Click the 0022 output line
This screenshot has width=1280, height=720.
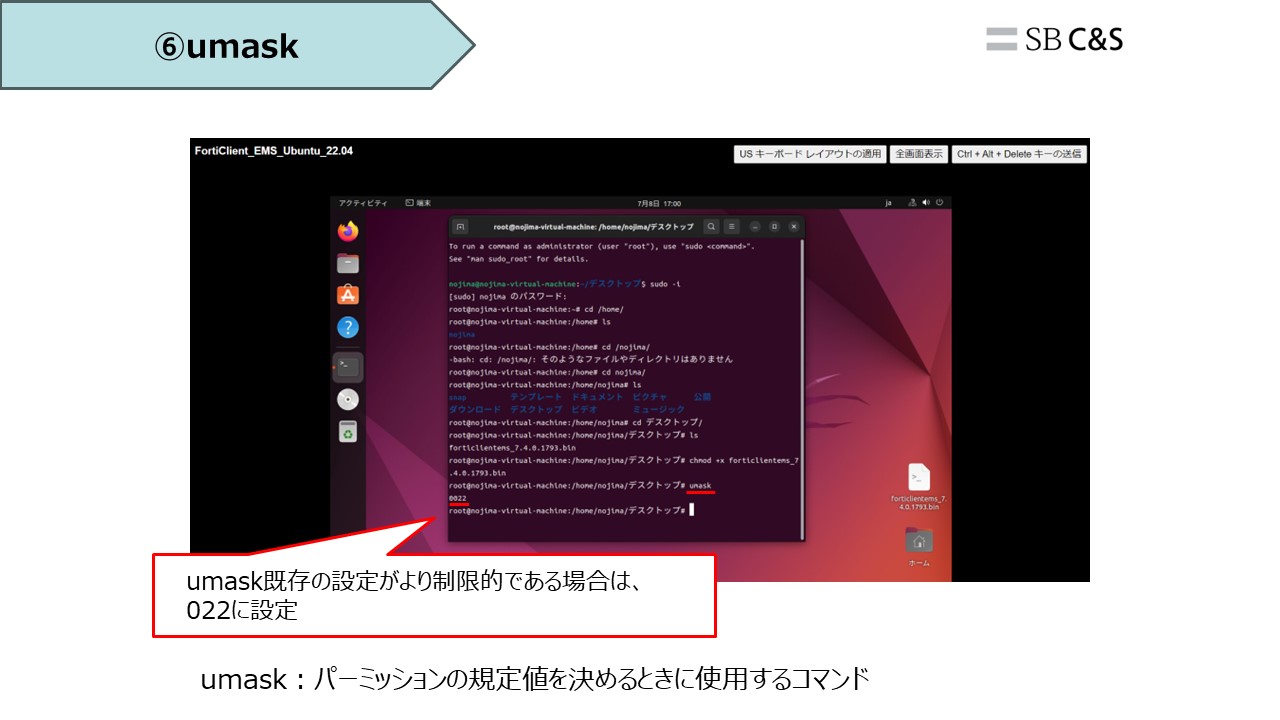coord(458,498)
